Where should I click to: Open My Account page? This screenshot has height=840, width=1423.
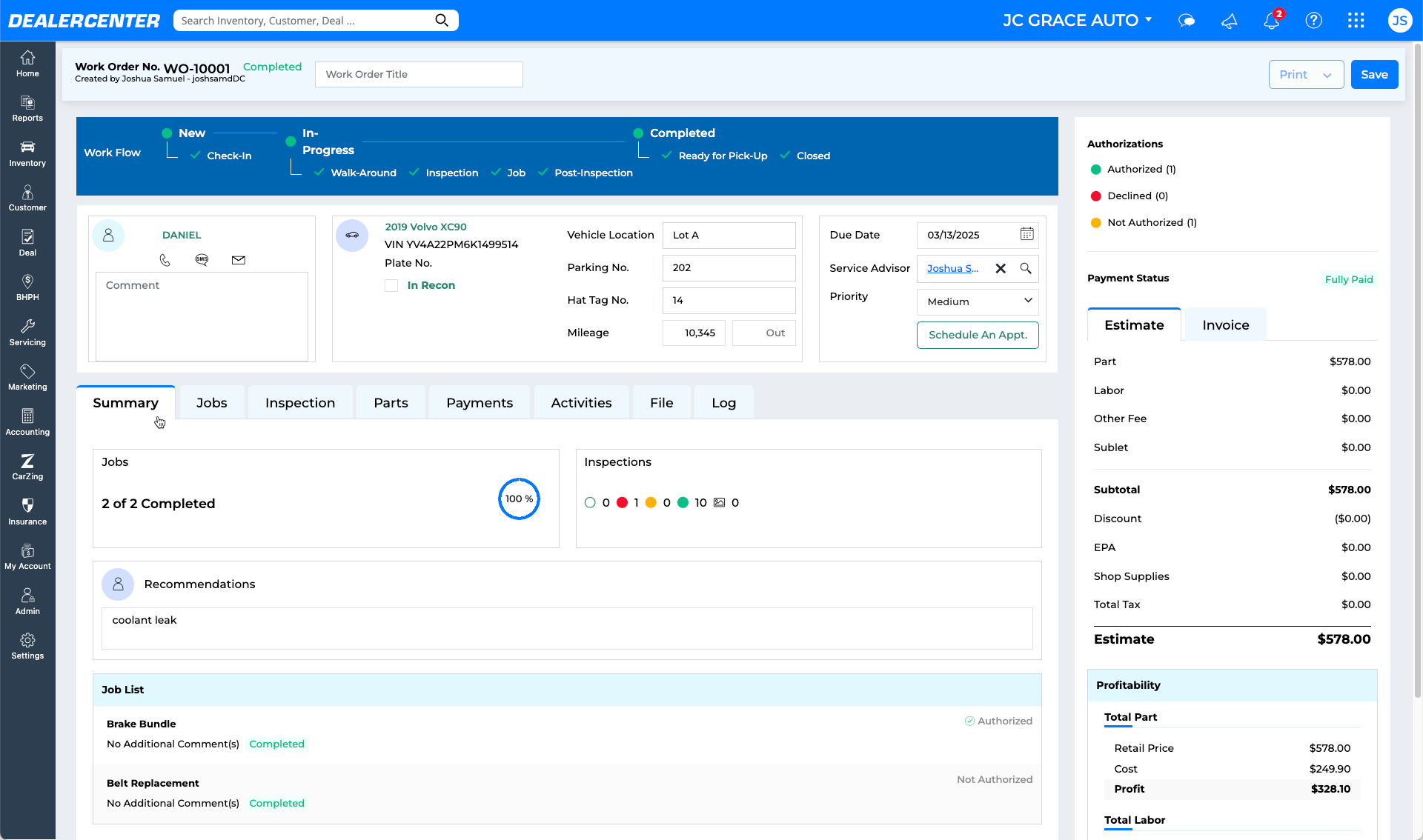coord(27,556)
